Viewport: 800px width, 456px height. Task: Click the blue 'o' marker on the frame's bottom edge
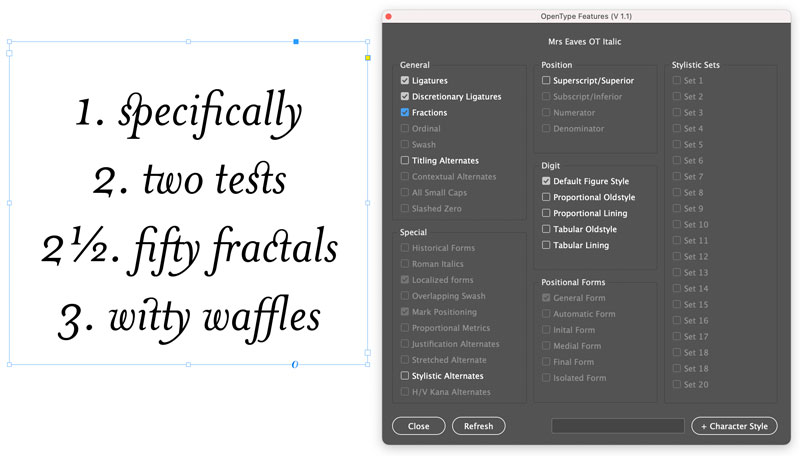[x=295, y=364]
